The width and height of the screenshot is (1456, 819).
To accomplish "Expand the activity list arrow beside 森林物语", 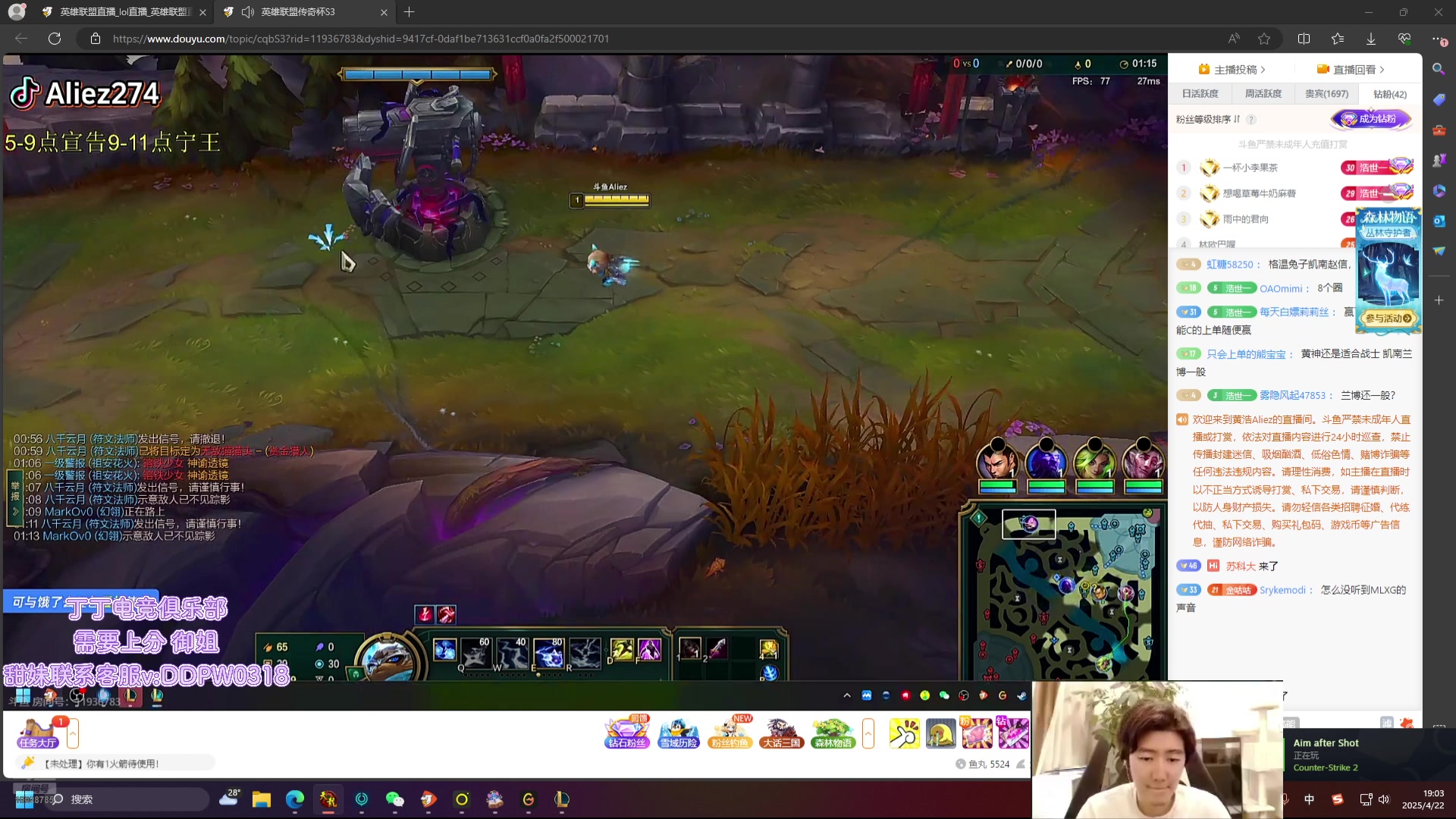I will [868, 733].
